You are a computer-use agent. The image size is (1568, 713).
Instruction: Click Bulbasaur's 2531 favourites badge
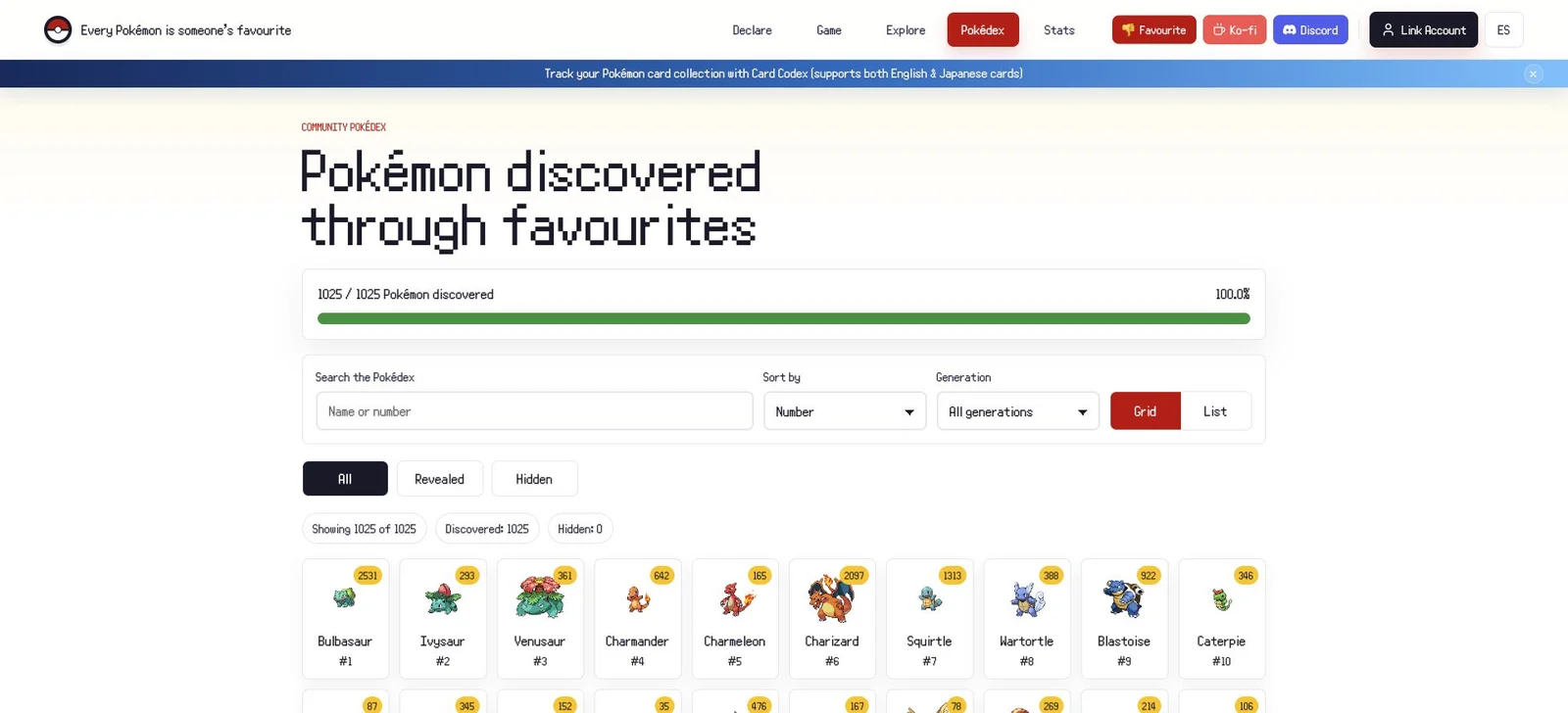coord(367,576)
